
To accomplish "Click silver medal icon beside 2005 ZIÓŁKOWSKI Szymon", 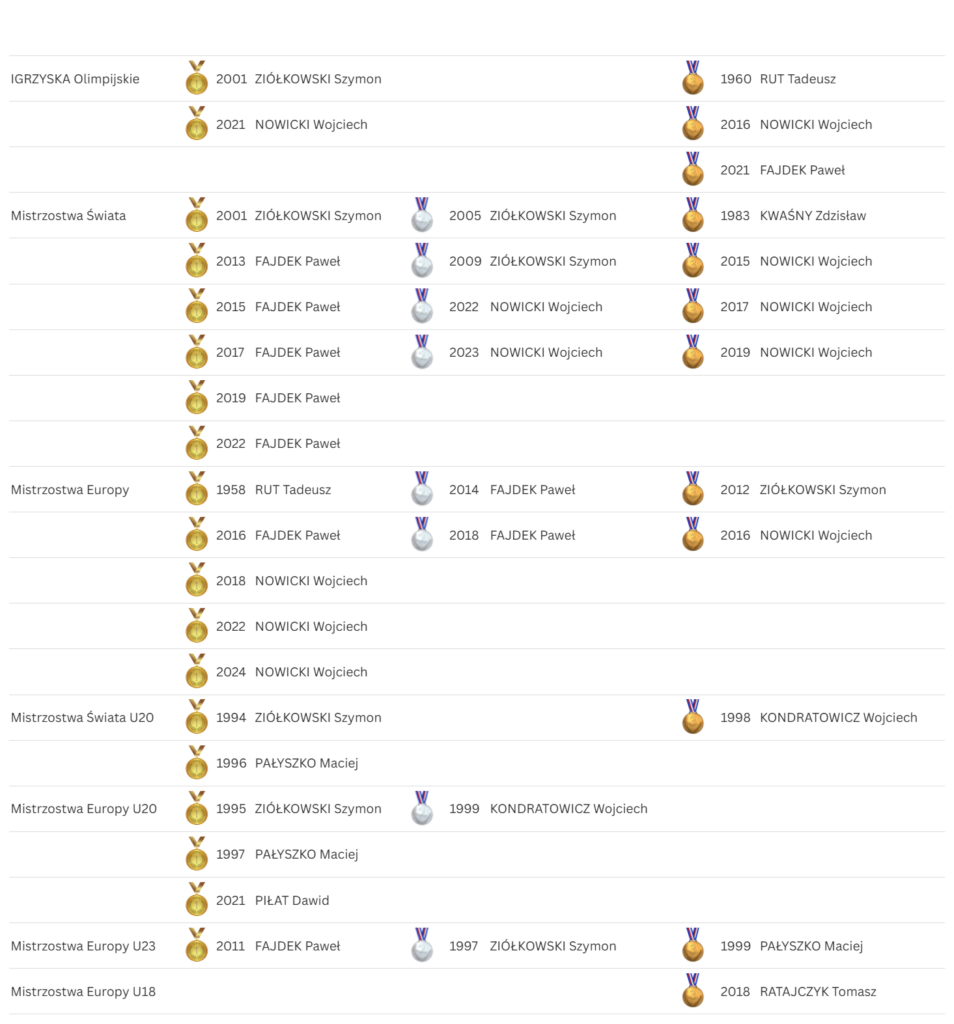I will click(x=423, y=216).
